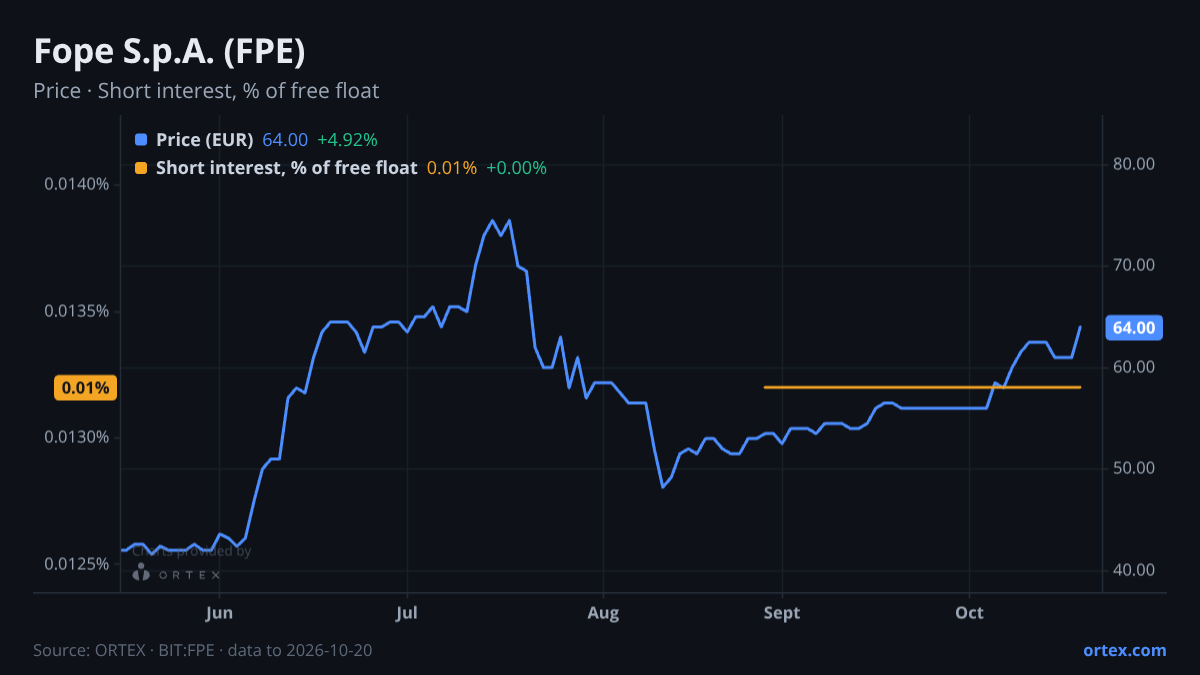Screen dimensions: 1200x675
Task: Click the 0.0125% left axis label
Action: coord(77,564)
